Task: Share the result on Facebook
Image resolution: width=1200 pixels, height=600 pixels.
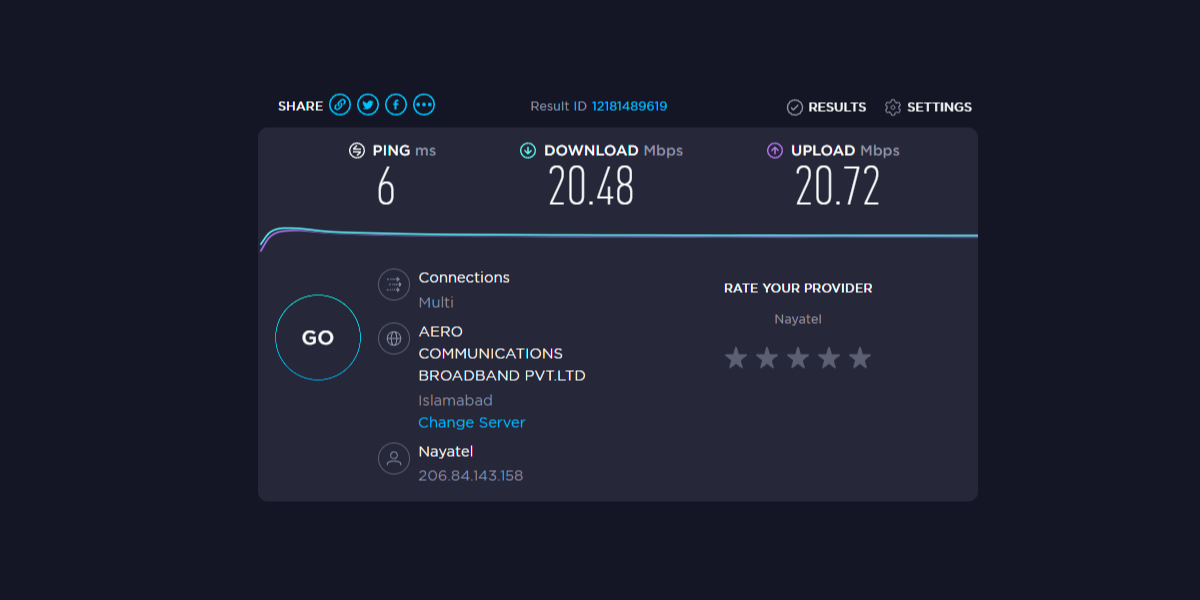Action: click(396, 105)
